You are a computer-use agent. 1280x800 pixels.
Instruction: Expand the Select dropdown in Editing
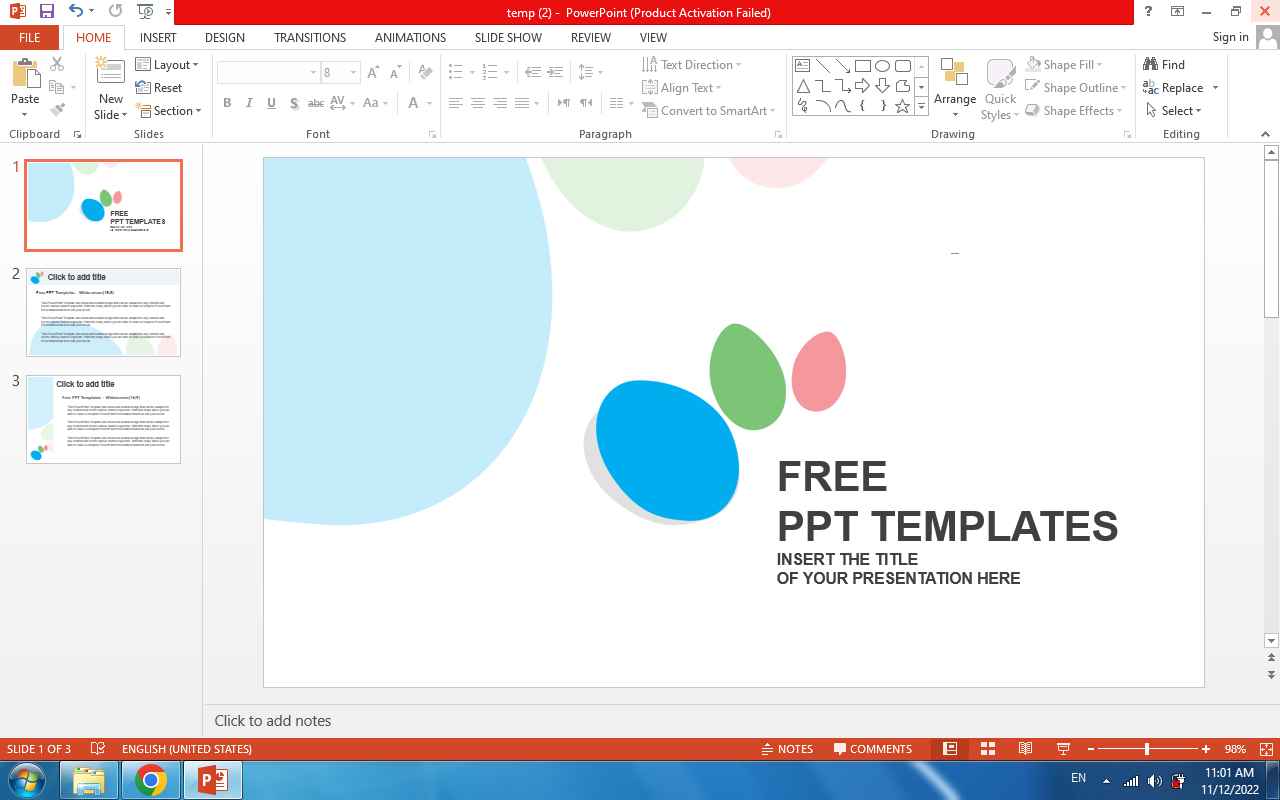[x=1174, y=111]
